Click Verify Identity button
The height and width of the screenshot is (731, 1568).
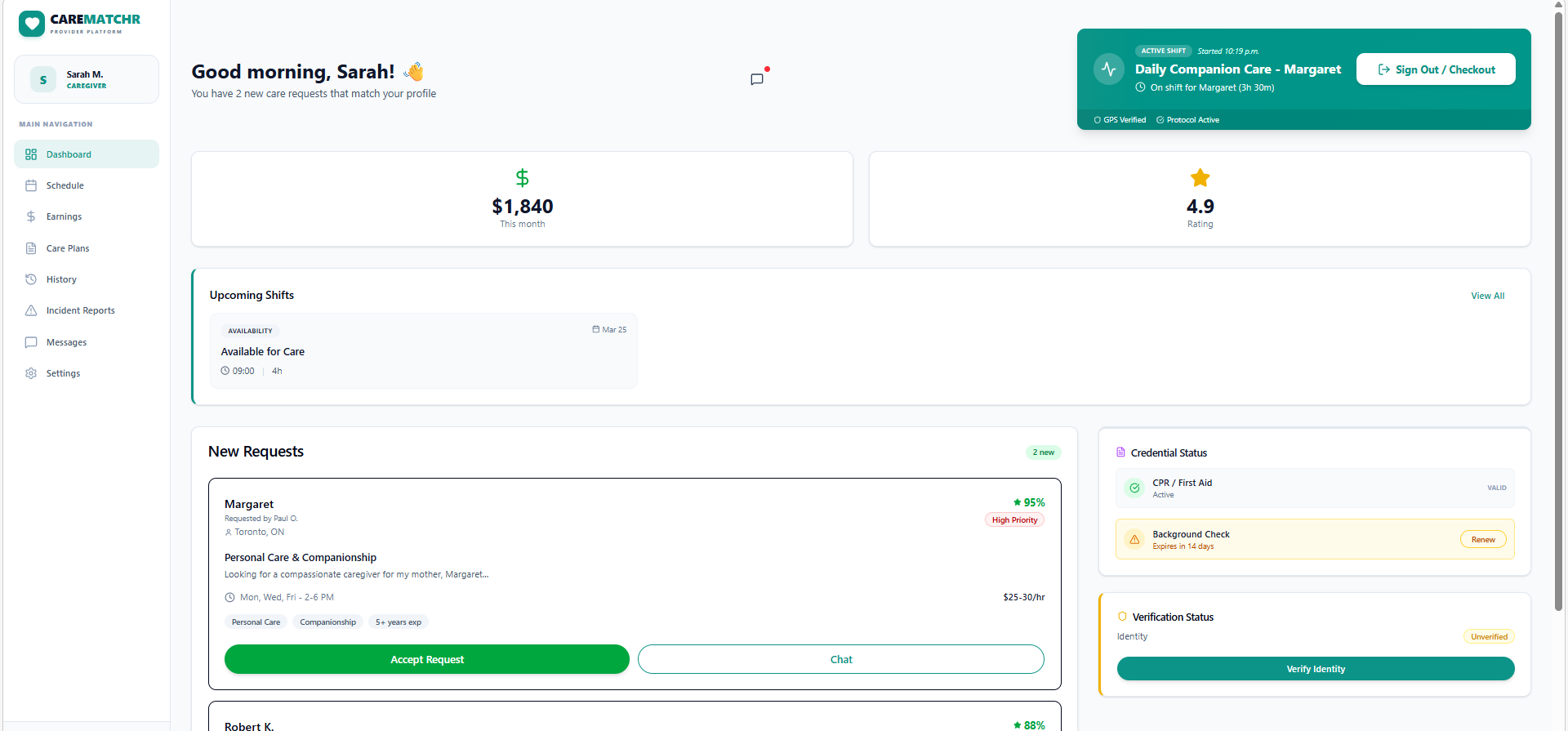pyautogui.click(x=1316, y=669)
